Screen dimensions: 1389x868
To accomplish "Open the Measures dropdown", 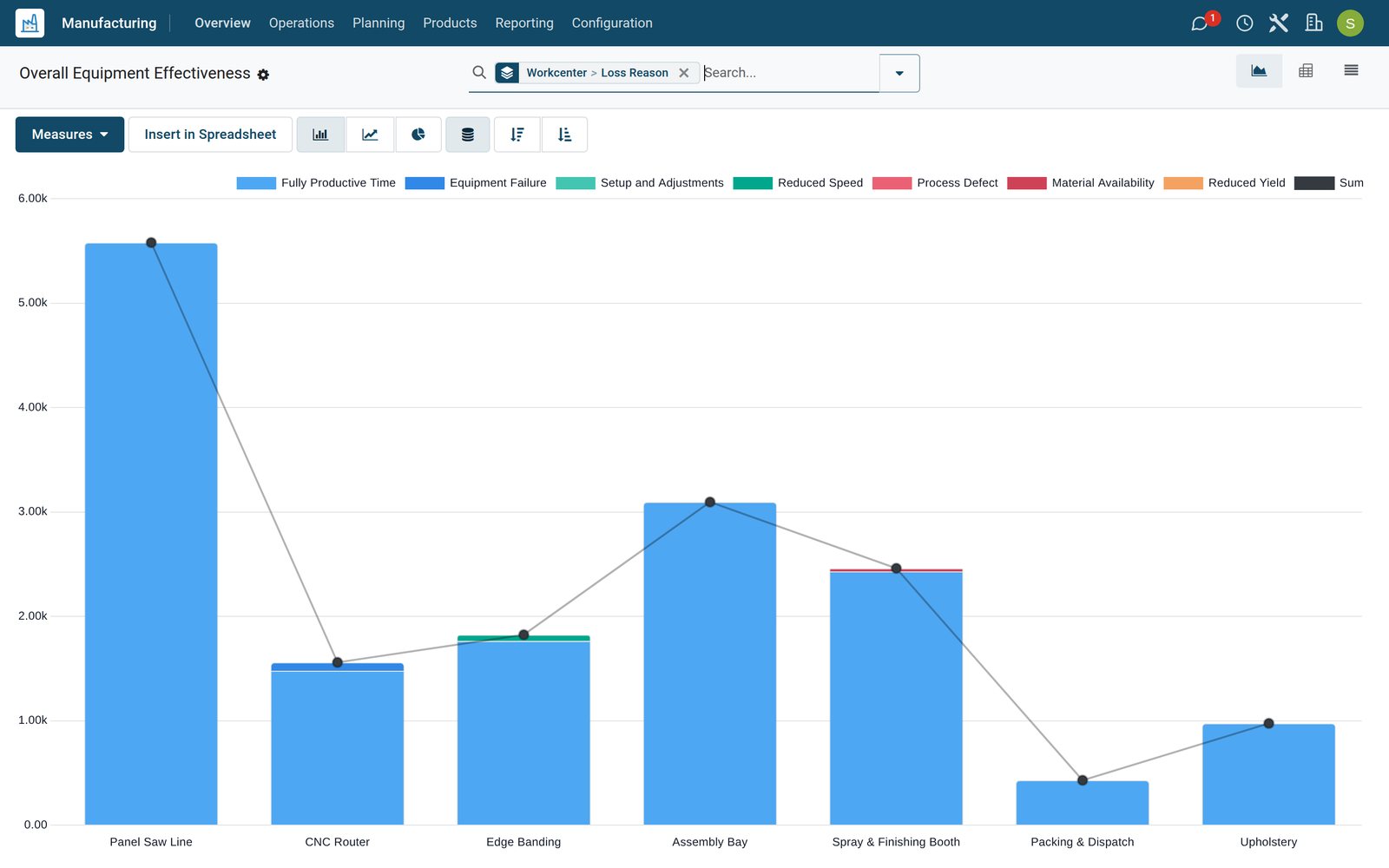I will (69, 135).
